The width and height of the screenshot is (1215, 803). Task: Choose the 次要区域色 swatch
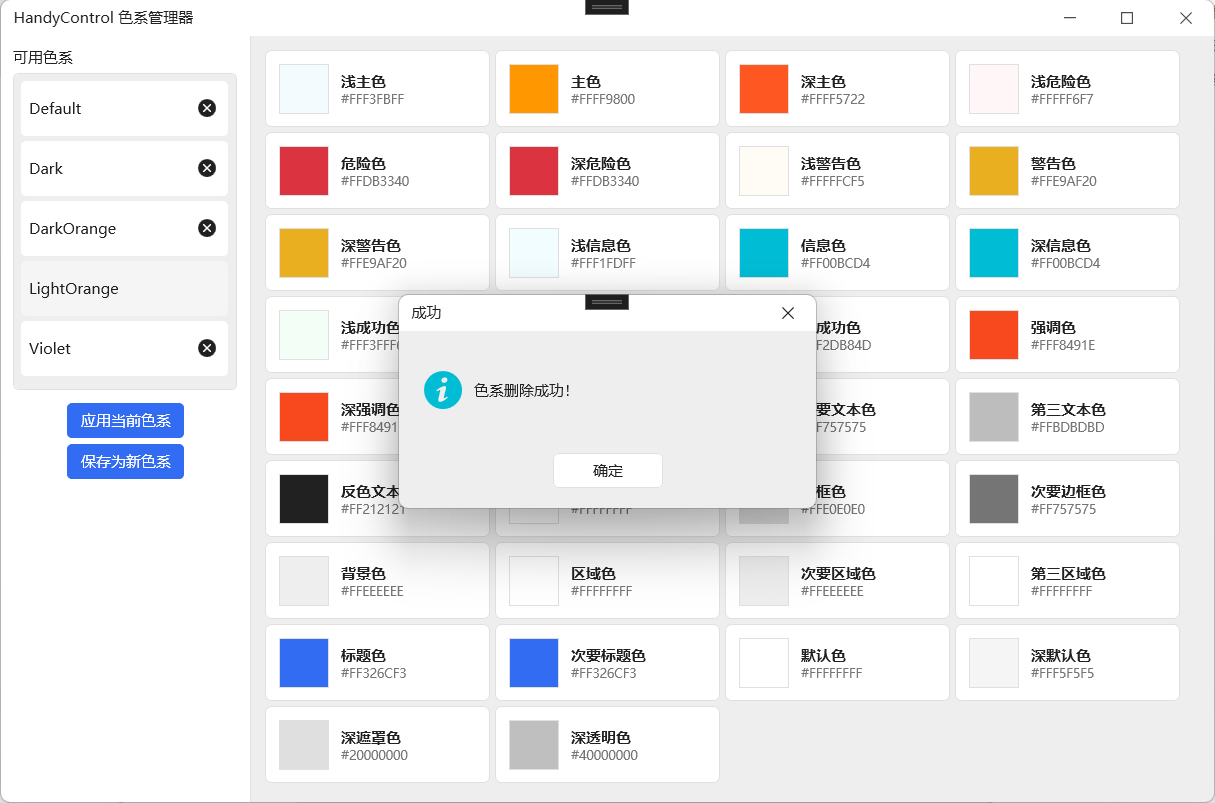764,581
